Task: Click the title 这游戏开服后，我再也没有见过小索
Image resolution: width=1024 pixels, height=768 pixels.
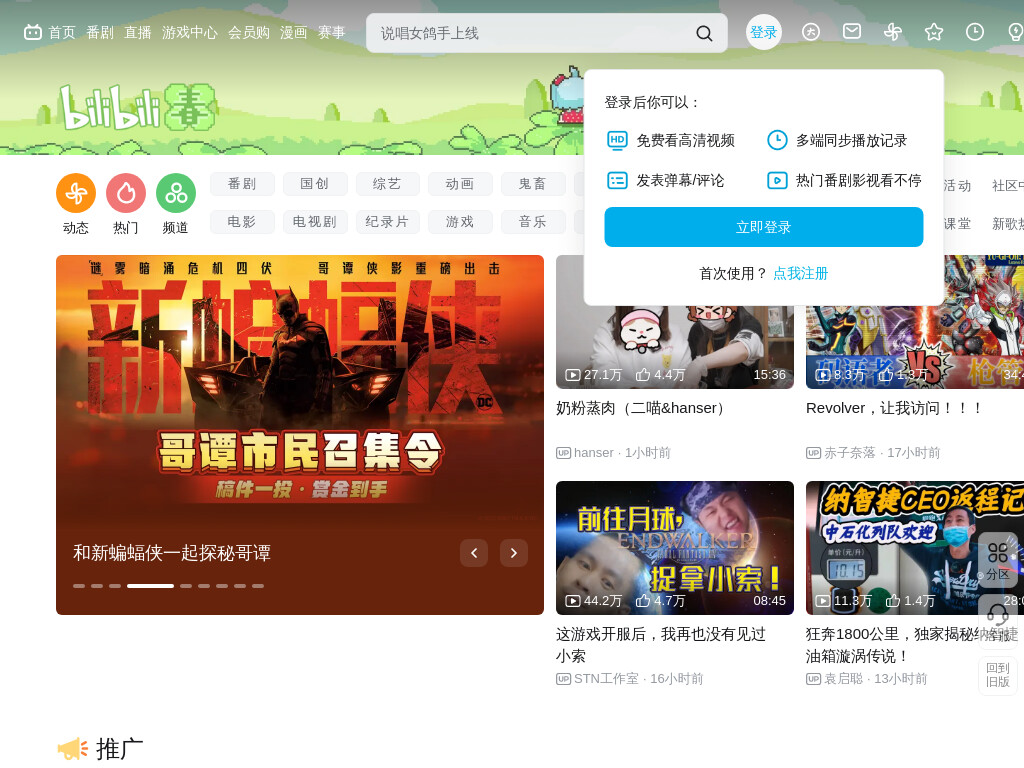Action: click(661, 645)
